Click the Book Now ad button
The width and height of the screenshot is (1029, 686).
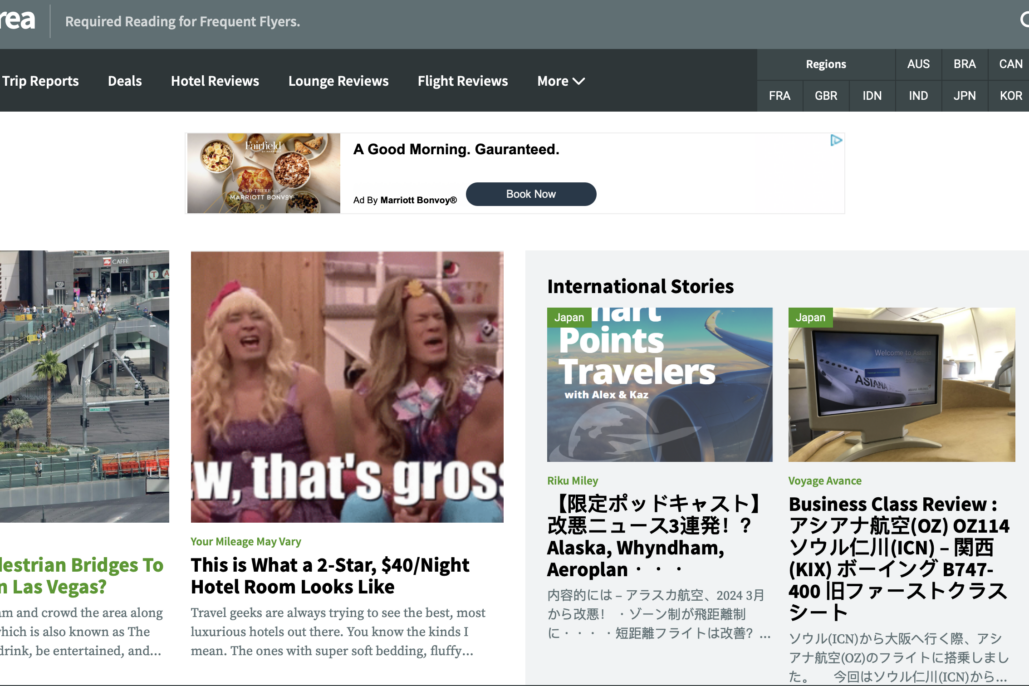pyautogui.click(x=531, y=194)
